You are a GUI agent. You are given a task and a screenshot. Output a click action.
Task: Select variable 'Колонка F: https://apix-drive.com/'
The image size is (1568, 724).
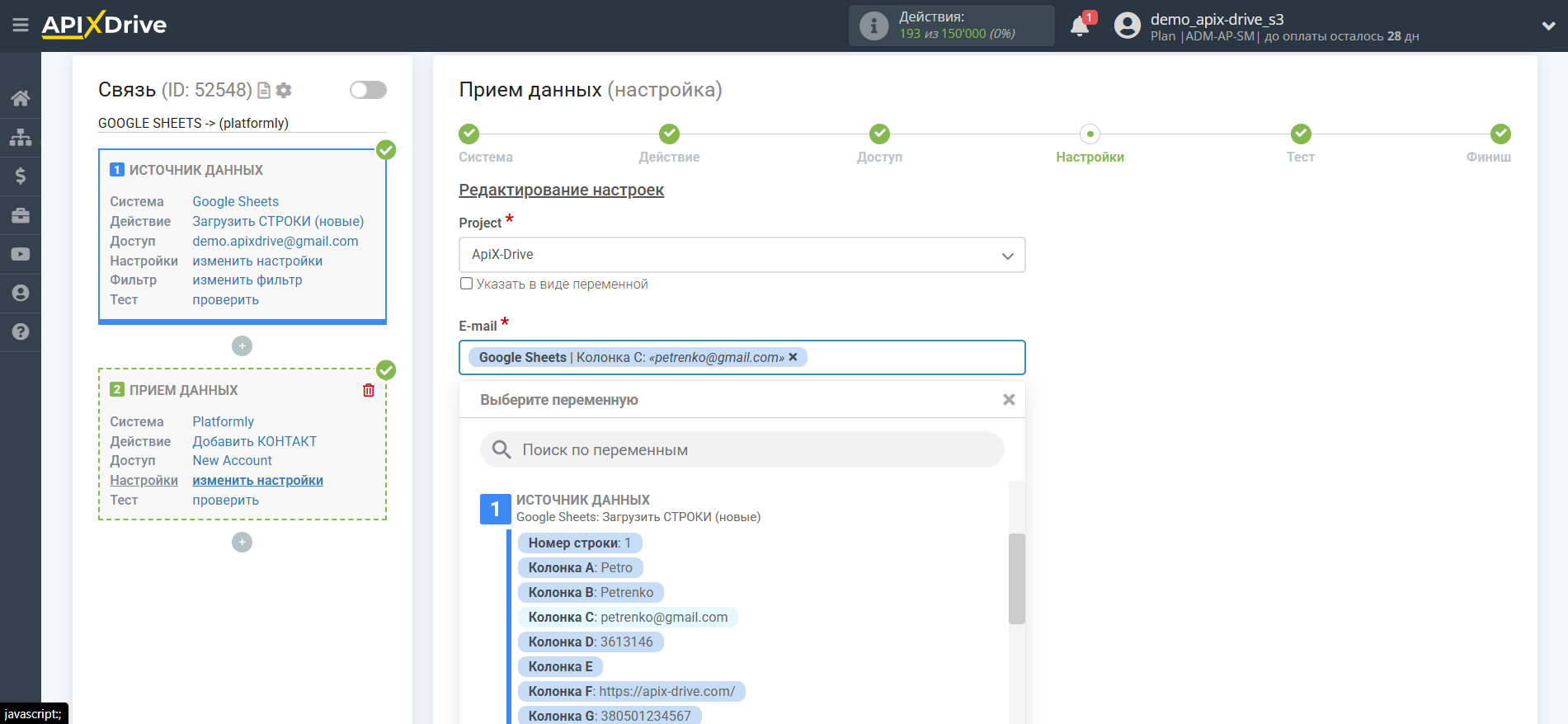pos(632,691)
